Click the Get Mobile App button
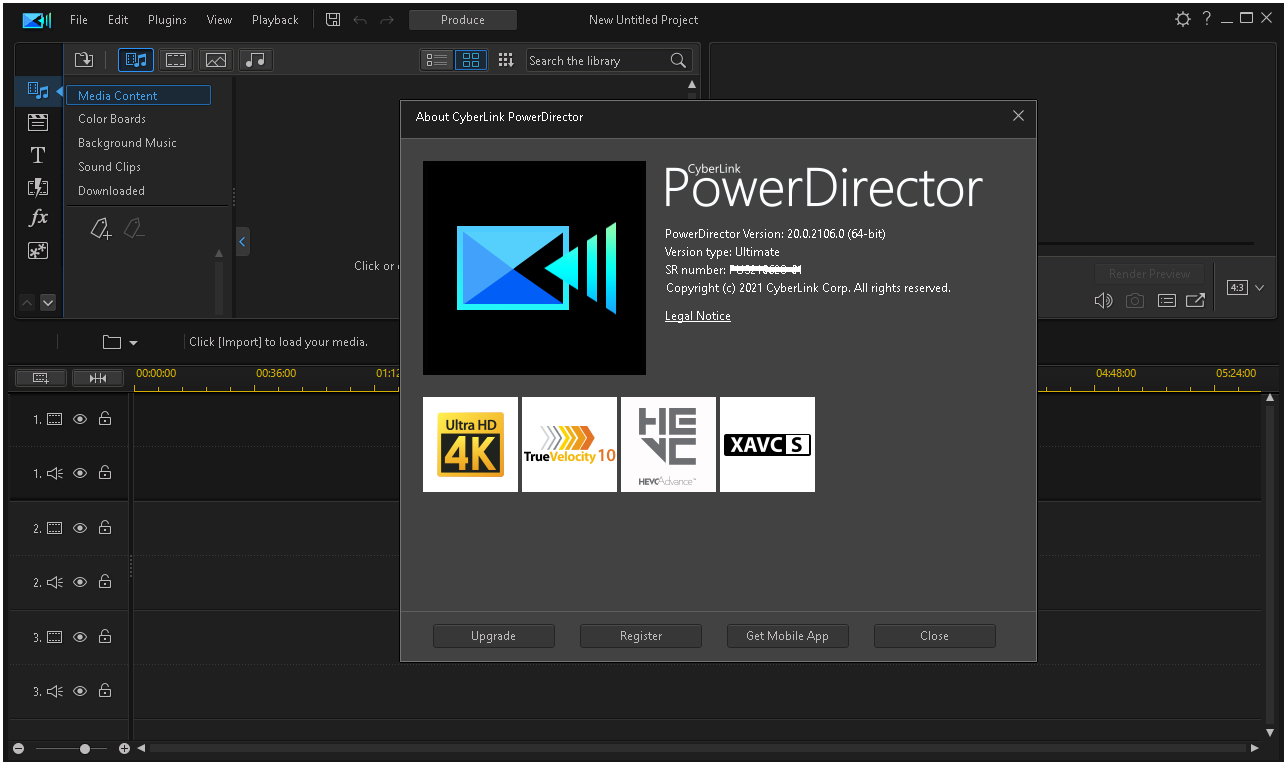 [x=788, y=636]
